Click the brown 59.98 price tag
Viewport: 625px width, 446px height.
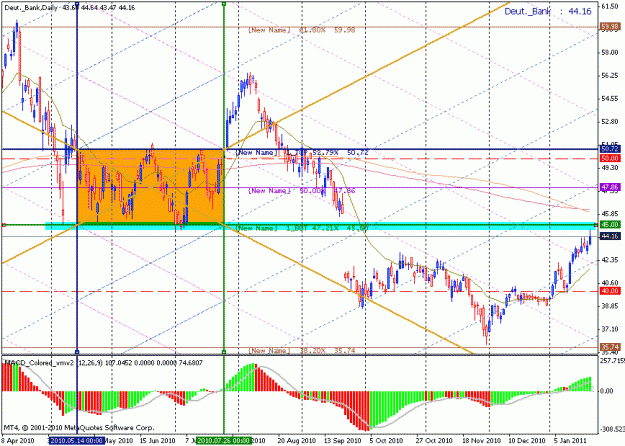[610, 27]
